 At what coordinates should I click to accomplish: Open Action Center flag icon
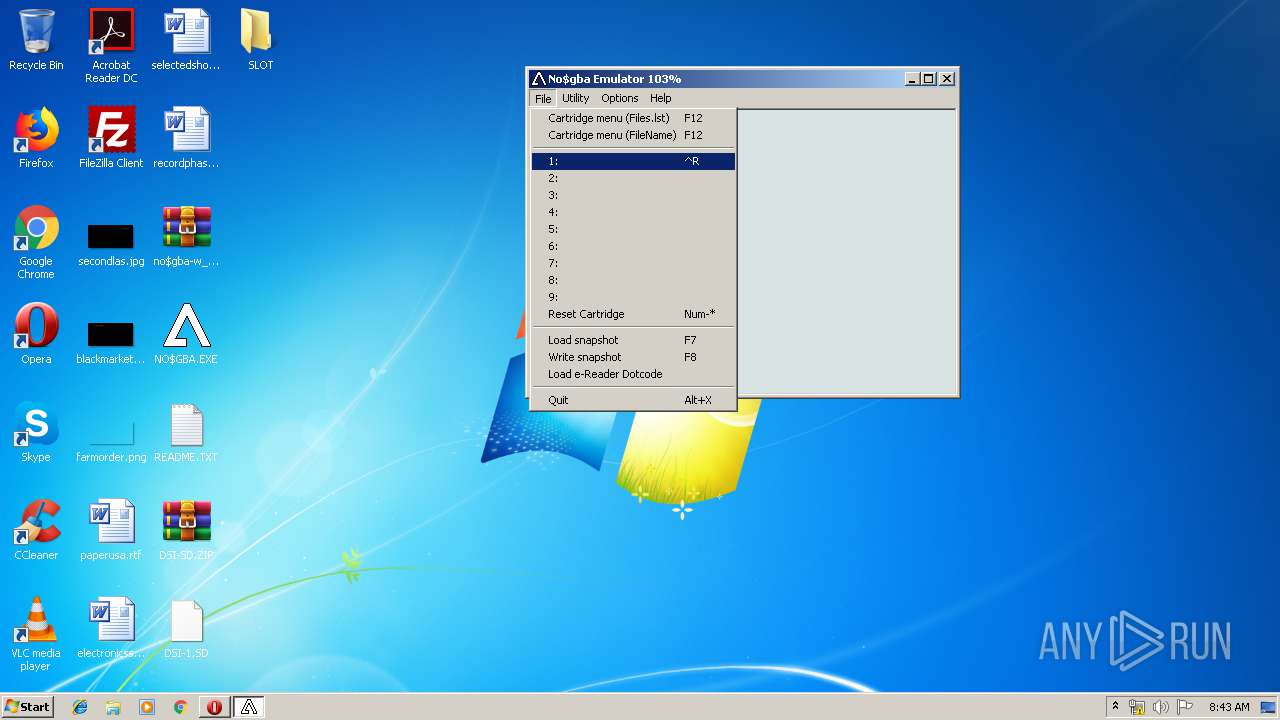point(1184,707)
